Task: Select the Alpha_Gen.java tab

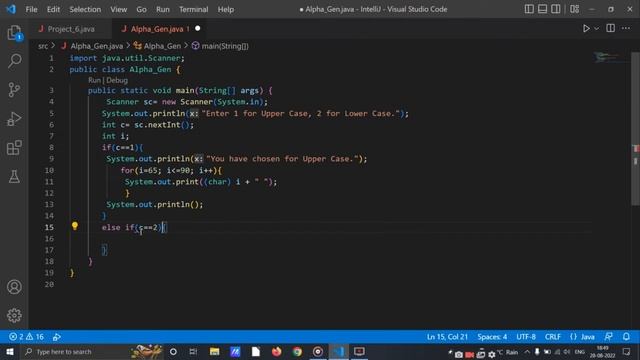Action: pyautogui.click(x=157, y=29)
